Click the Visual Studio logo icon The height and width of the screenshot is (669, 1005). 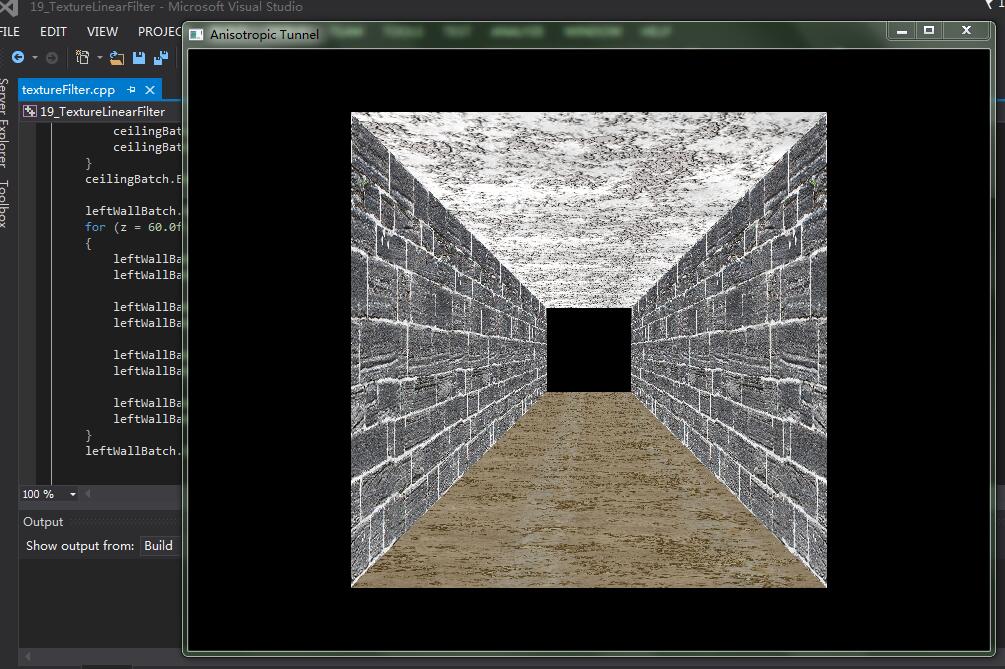pos(10,8)
